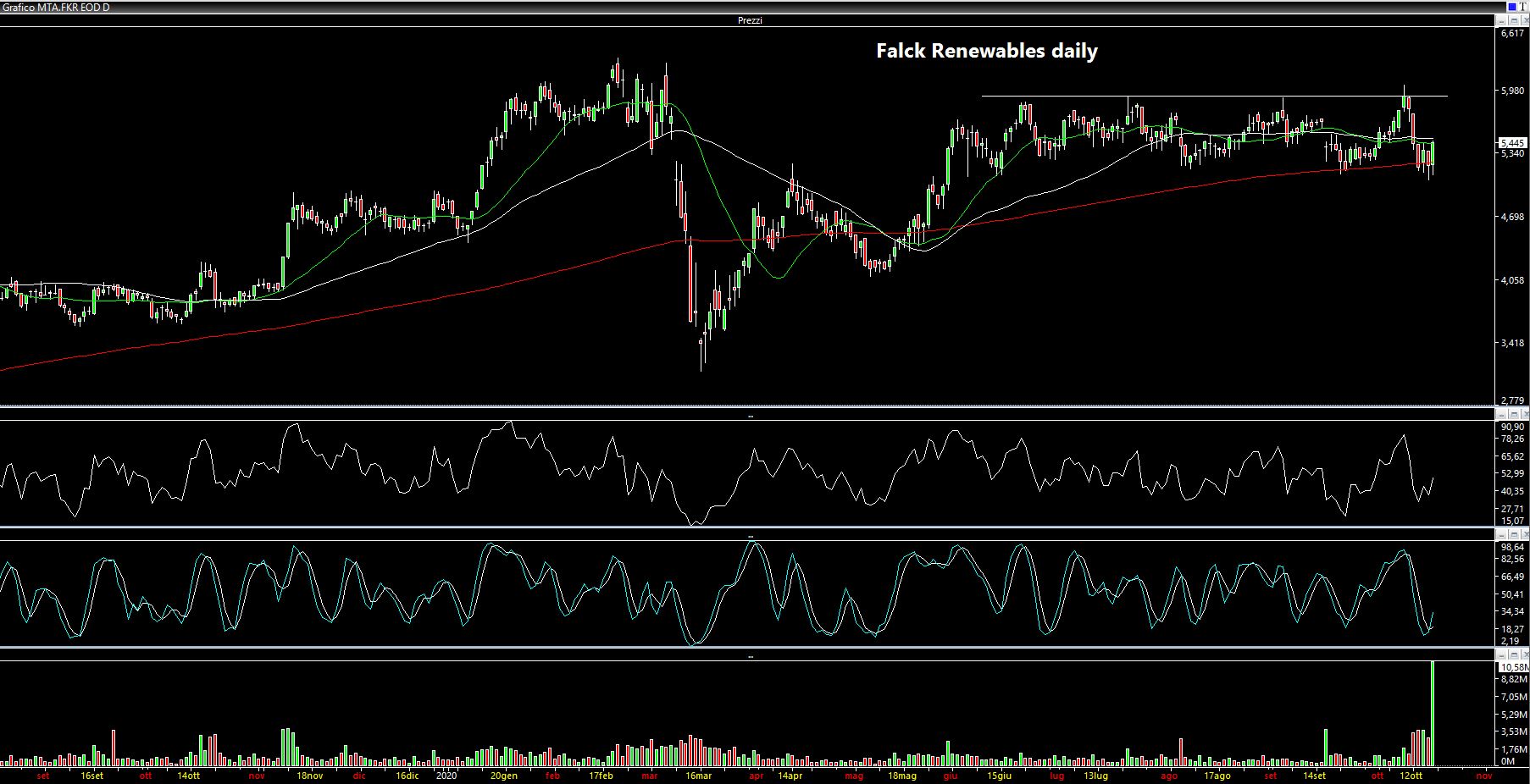Click the 16set date label
This screenshot has height=784, width=1530.
(92, 776)
